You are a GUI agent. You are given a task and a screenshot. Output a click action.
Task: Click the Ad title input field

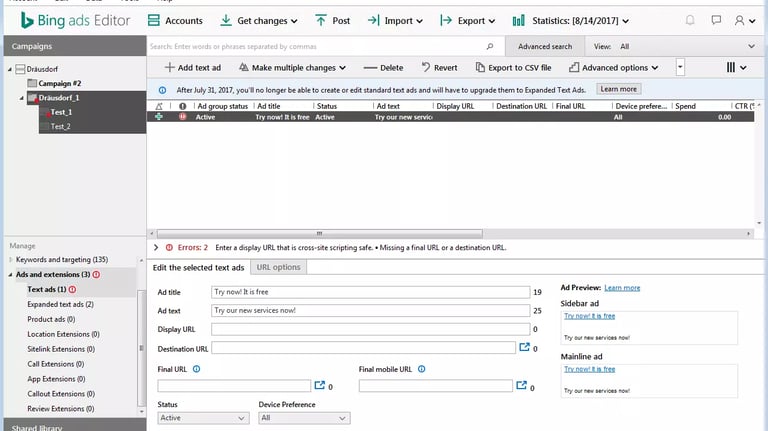pyautogui.click(x=370, y=292)
